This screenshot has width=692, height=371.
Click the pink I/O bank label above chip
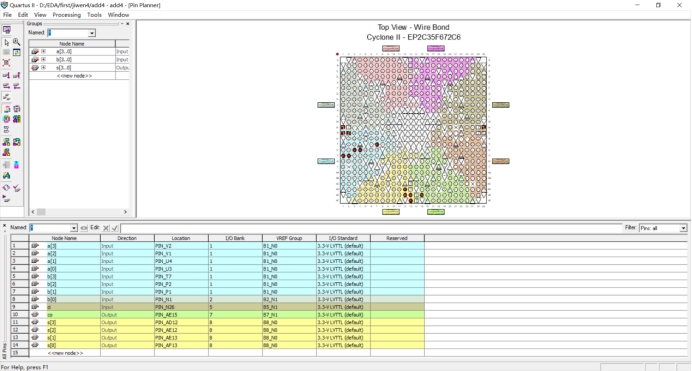tap(391, 49)
